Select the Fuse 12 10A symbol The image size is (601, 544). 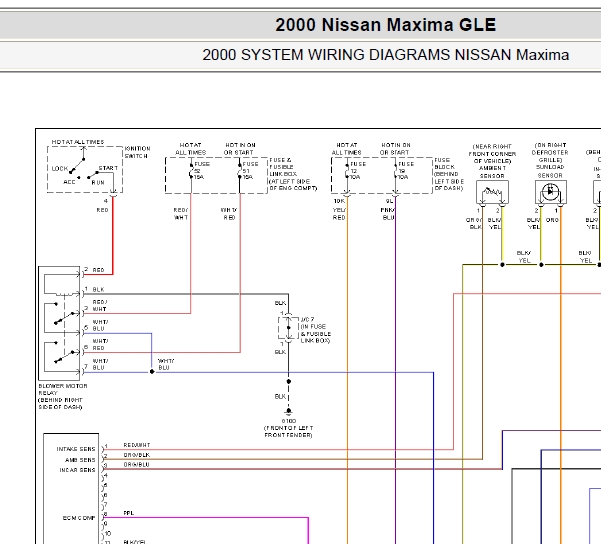[x=347, y=171]
